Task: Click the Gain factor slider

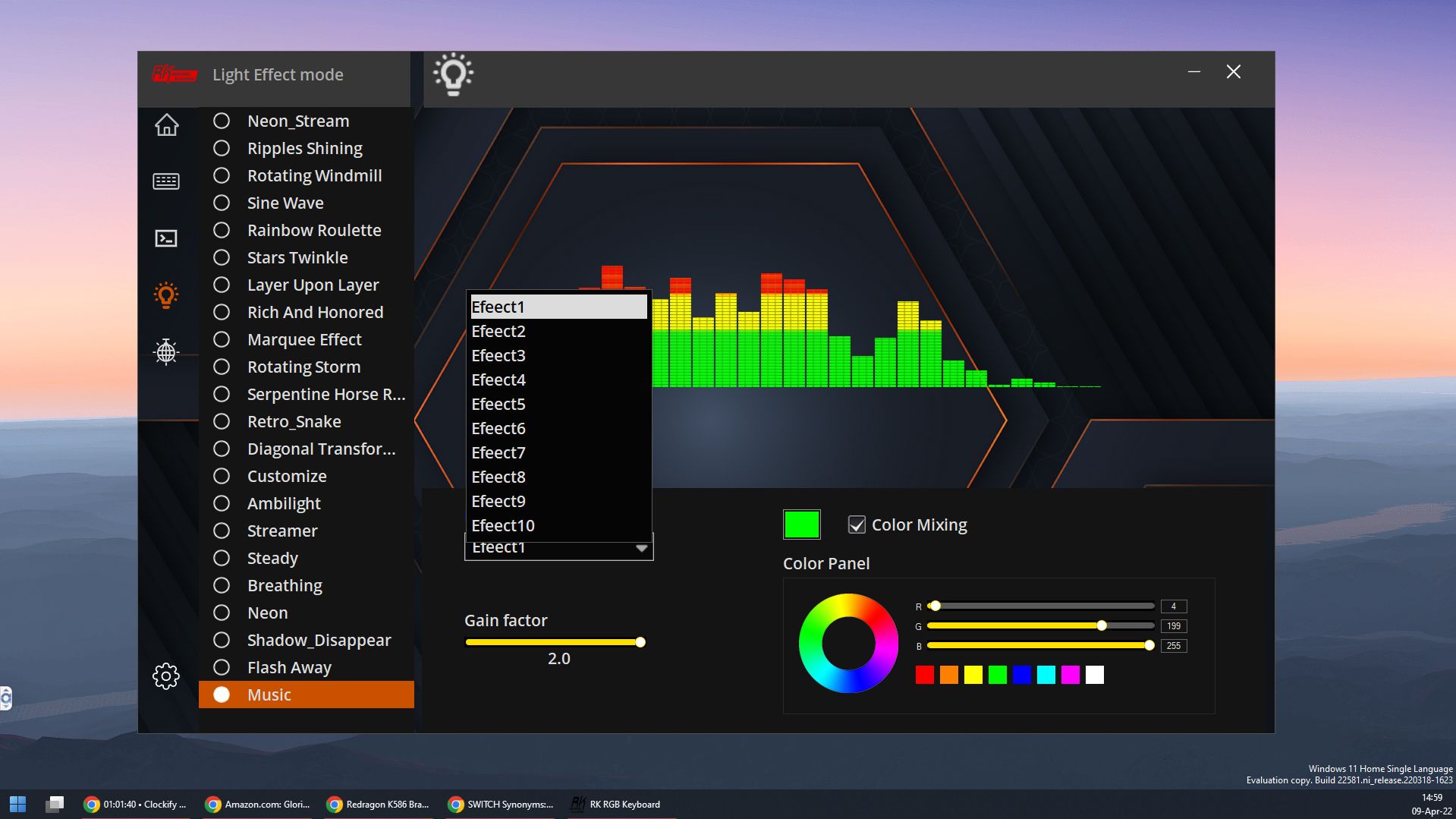Action: click(x=555, y=642)
